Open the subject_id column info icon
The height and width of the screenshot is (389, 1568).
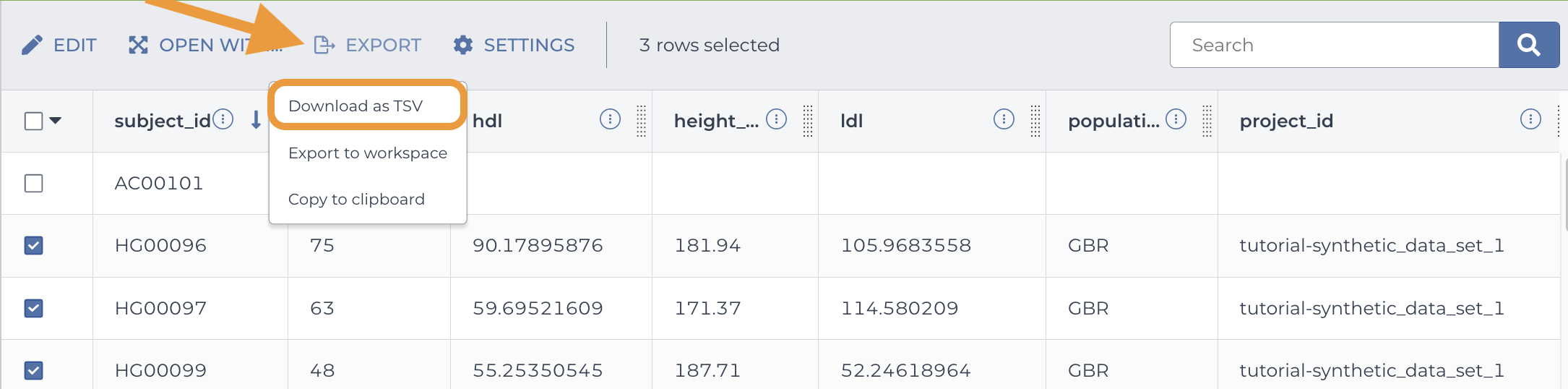223,119
